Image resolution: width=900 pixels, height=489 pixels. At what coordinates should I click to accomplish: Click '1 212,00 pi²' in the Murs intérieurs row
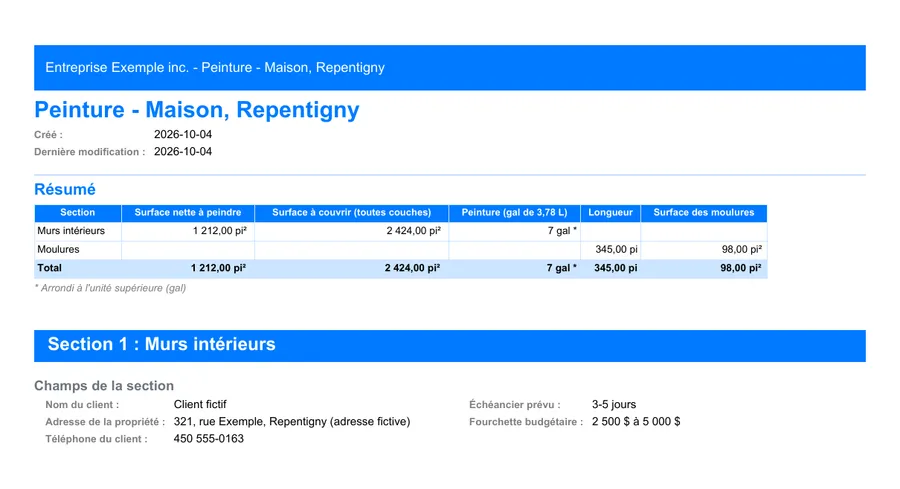click(219, 231)
